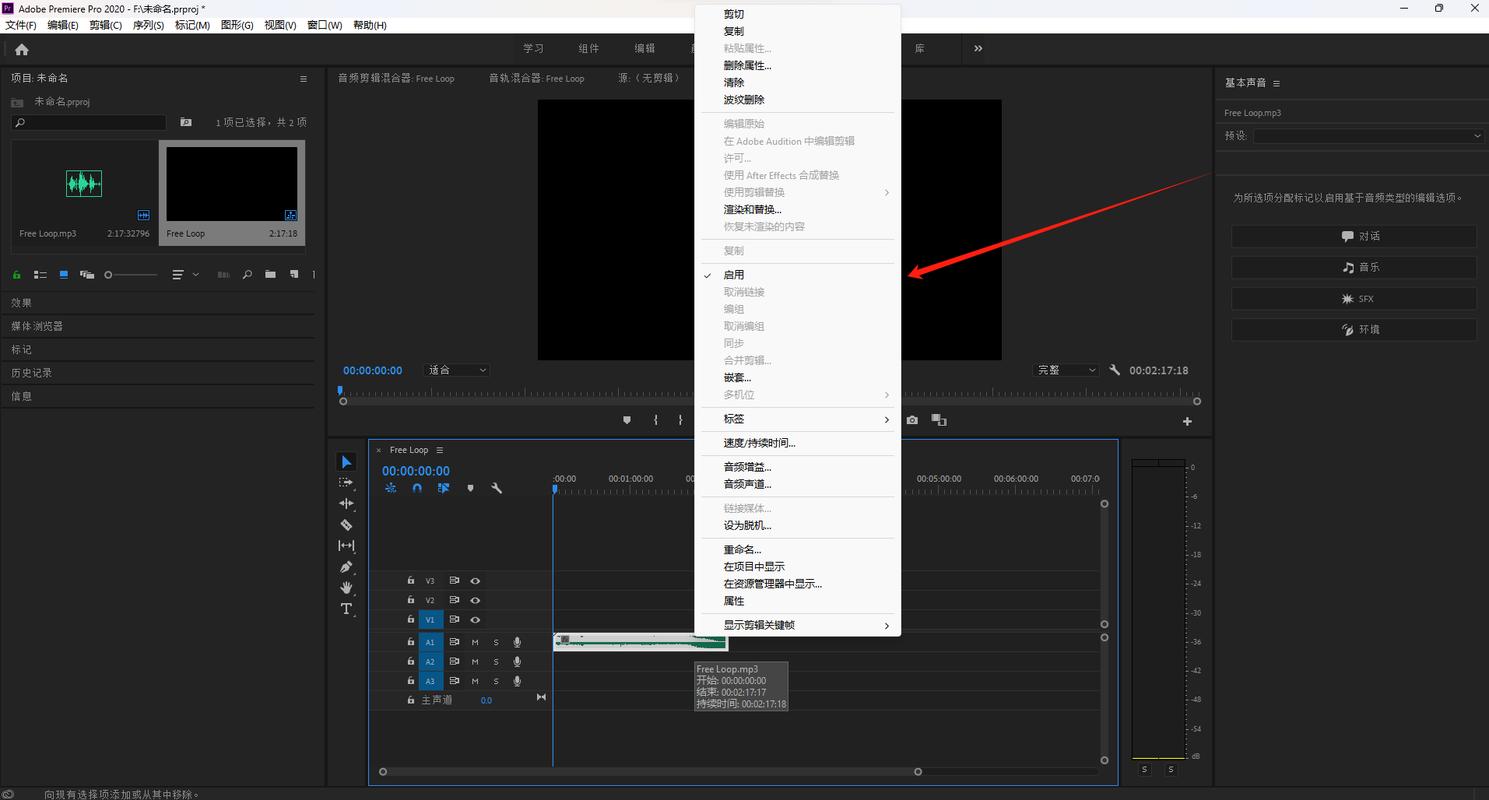The height and width of the screenshot is (800, 1489).
Task: Assign SFX audio type
Action: (x=1354, y=298)
